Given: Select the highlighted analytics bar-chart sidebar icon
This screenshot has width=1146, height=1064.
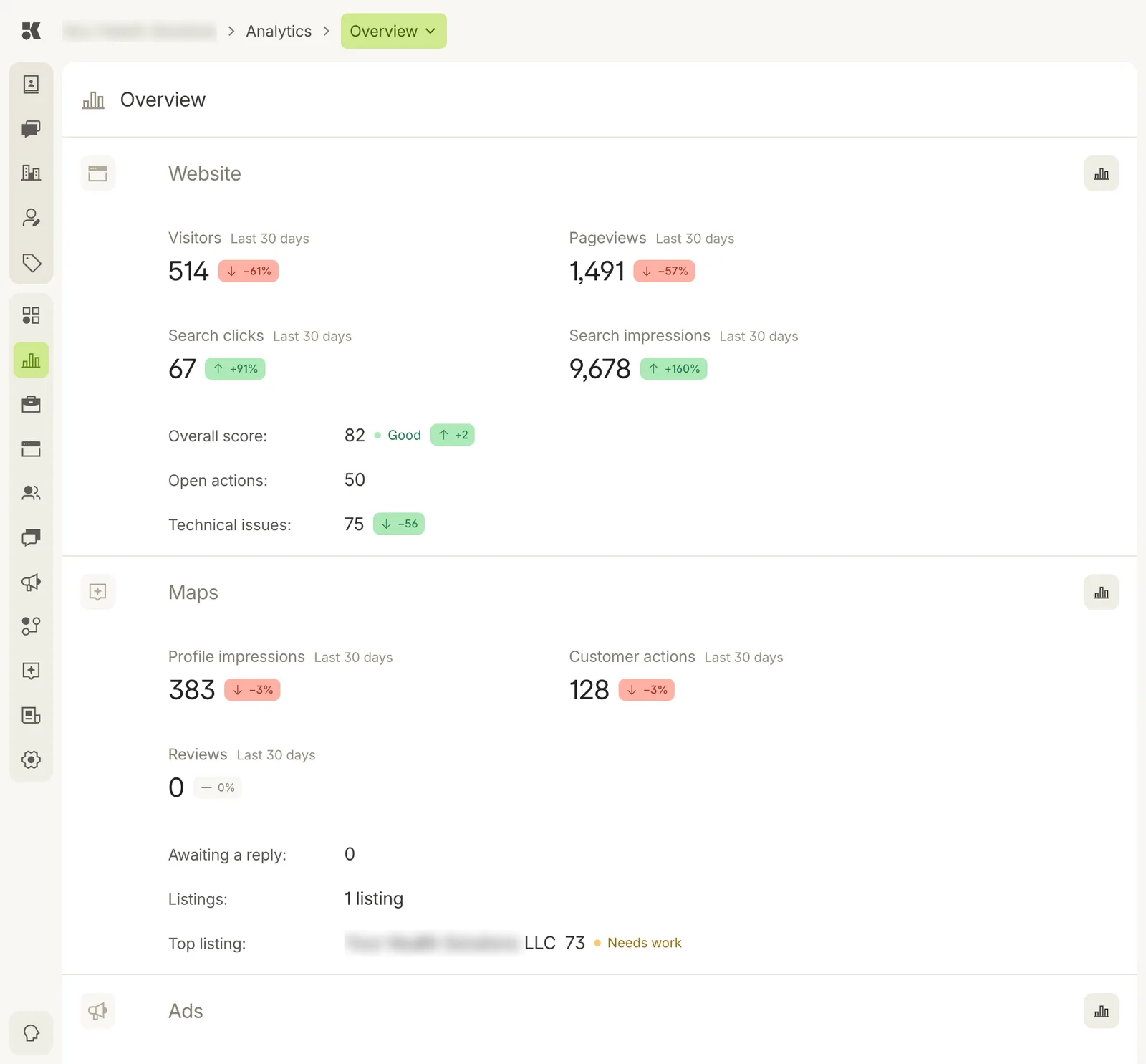Looking at the screenshot, I should (x=31, y=360).
